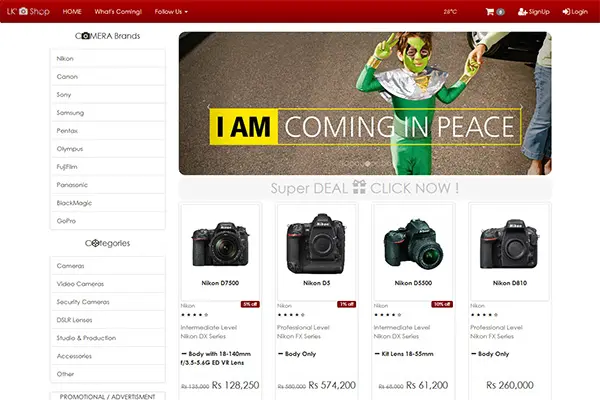Viewport: 600px width, 400px height.
Task: Click the Rs 128,250 price
Action: pos(235,385)
